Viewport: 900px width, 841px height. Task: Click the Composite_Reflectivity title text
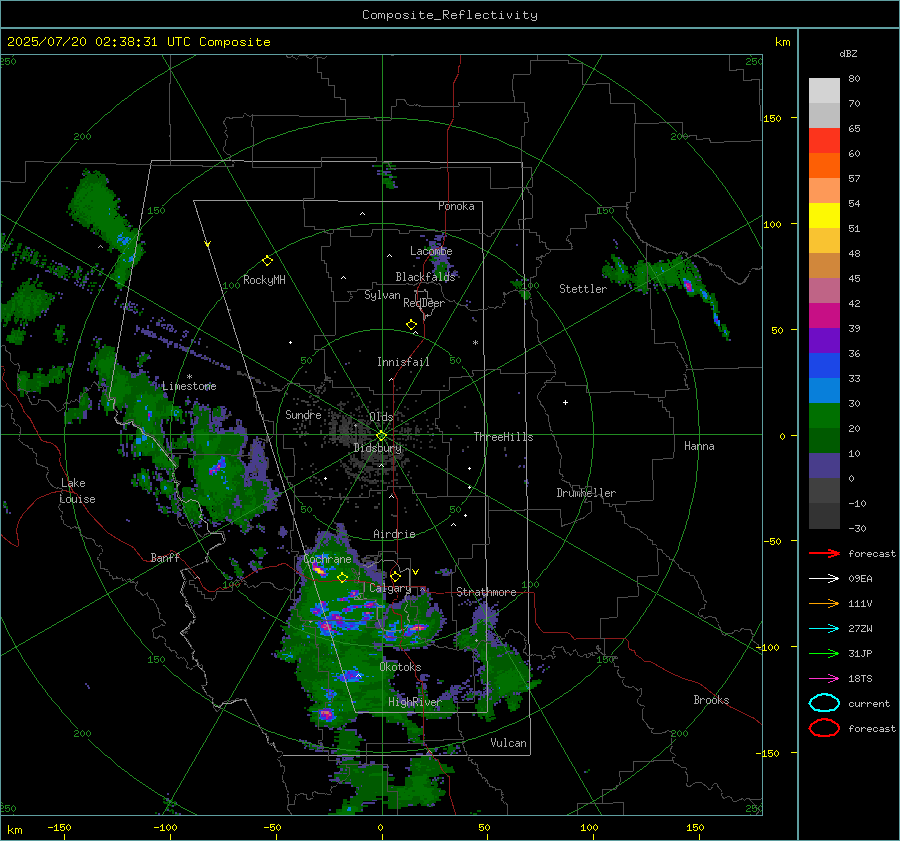[x=449, y=15]
